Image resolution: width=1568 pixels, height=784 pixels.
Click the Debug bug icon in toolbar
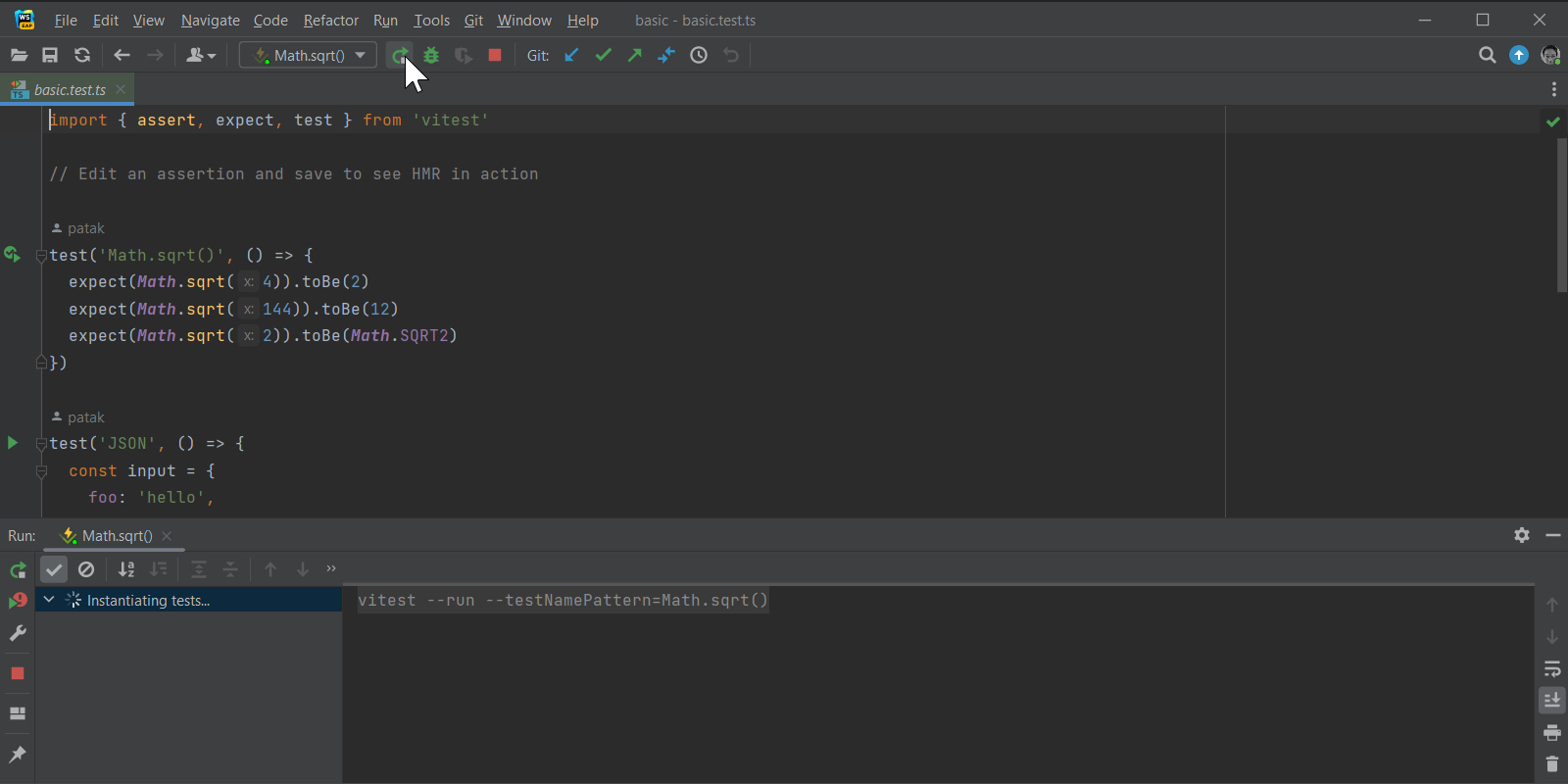[431, 56]
